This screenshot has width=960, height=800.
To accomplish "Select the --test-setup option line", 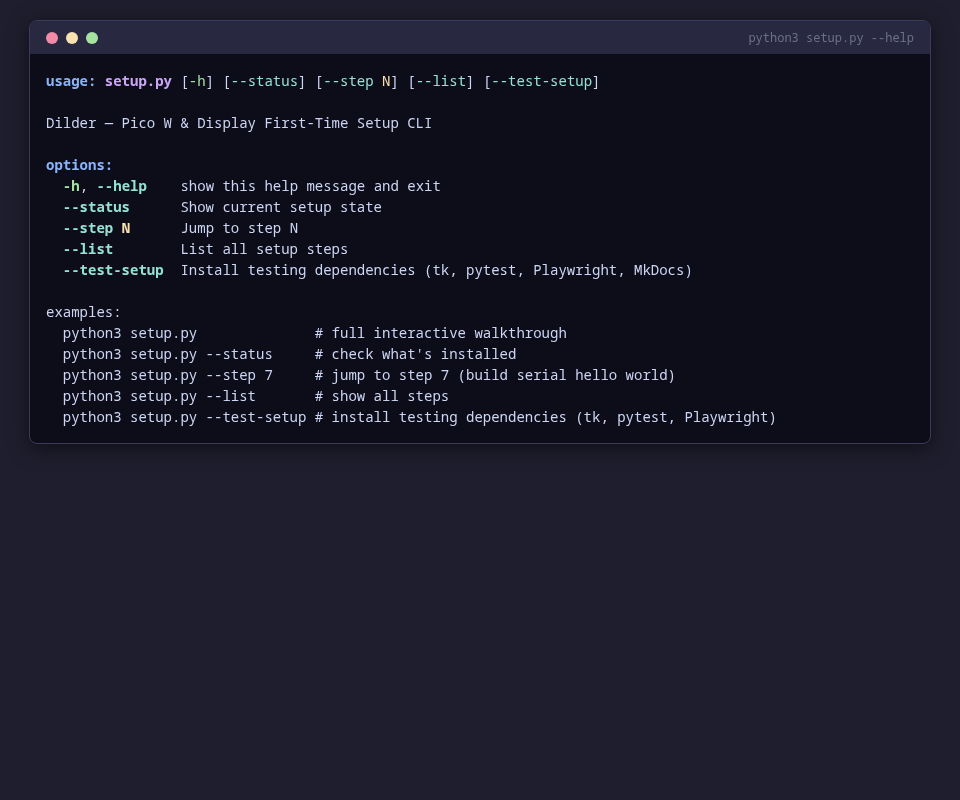I will (113, 270).
